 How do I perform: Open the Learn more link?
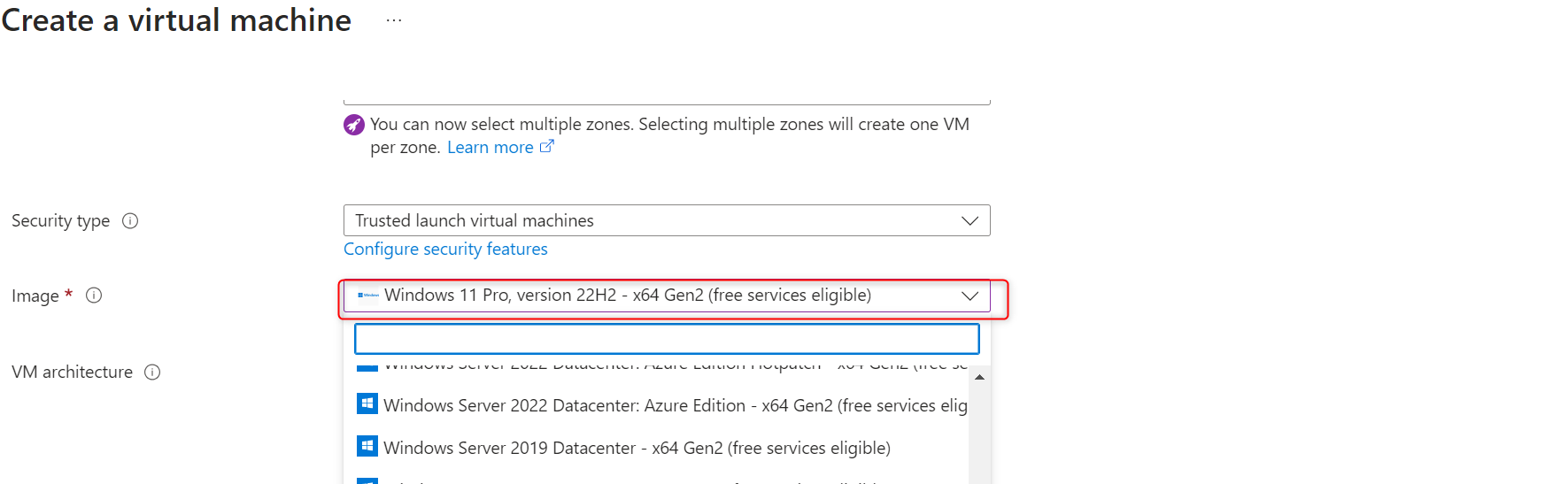pyautogui.click(x=490, y=148)
